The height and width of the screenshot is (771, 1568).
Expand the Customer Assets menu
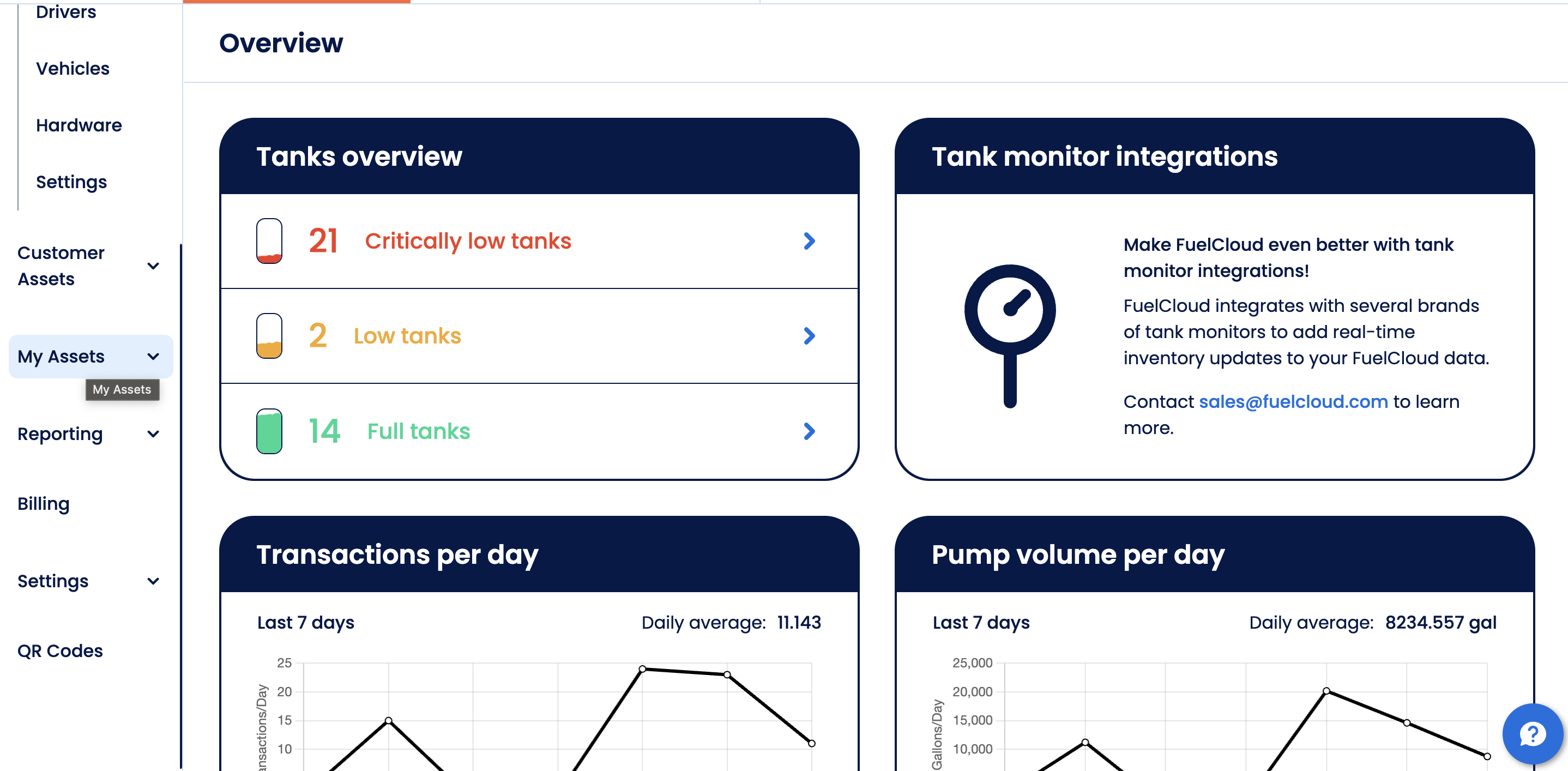click(153, 266)
